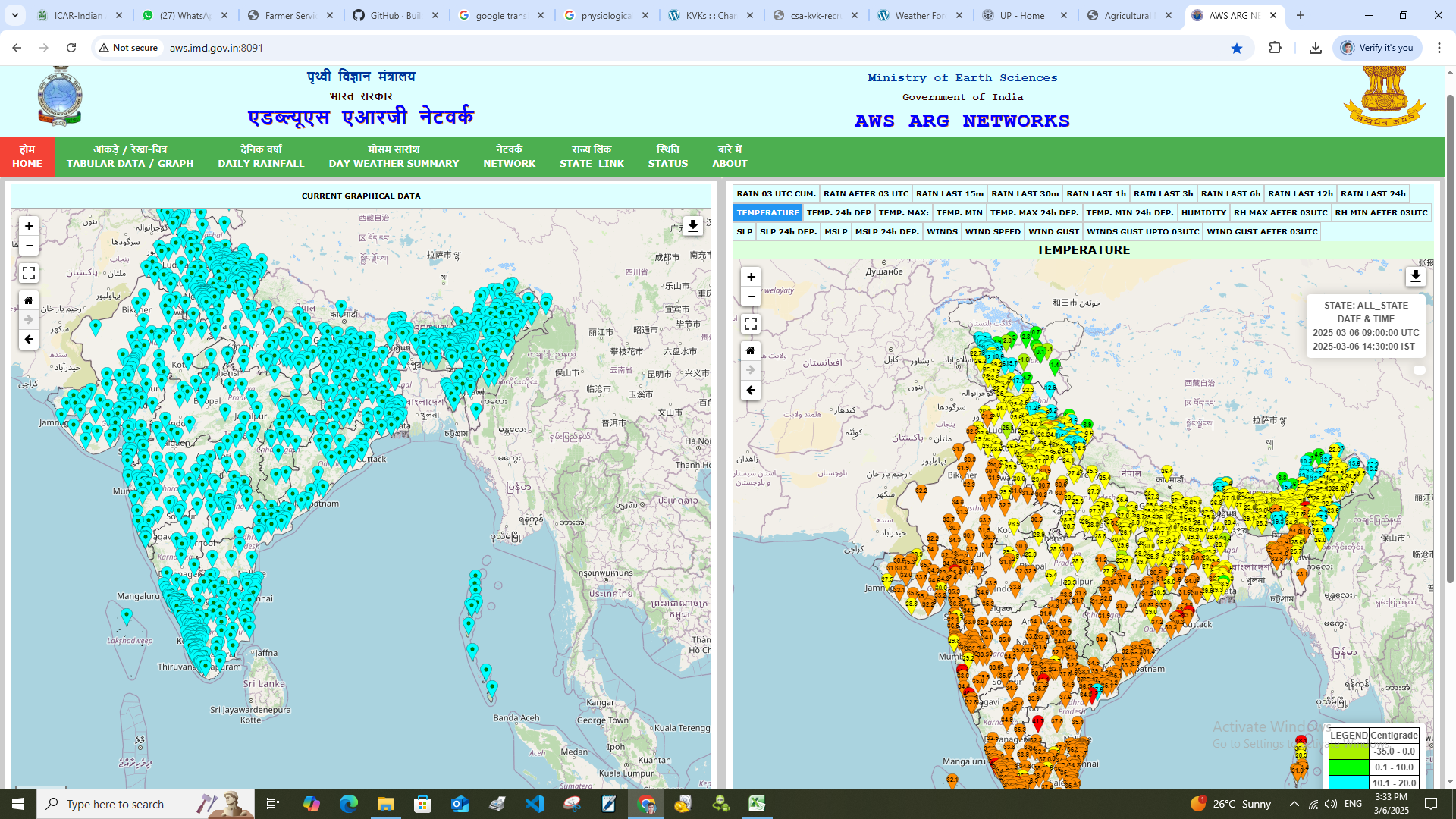Reload the AWS ARG page
Screen dimensions: 1456x819
point(71,48)
